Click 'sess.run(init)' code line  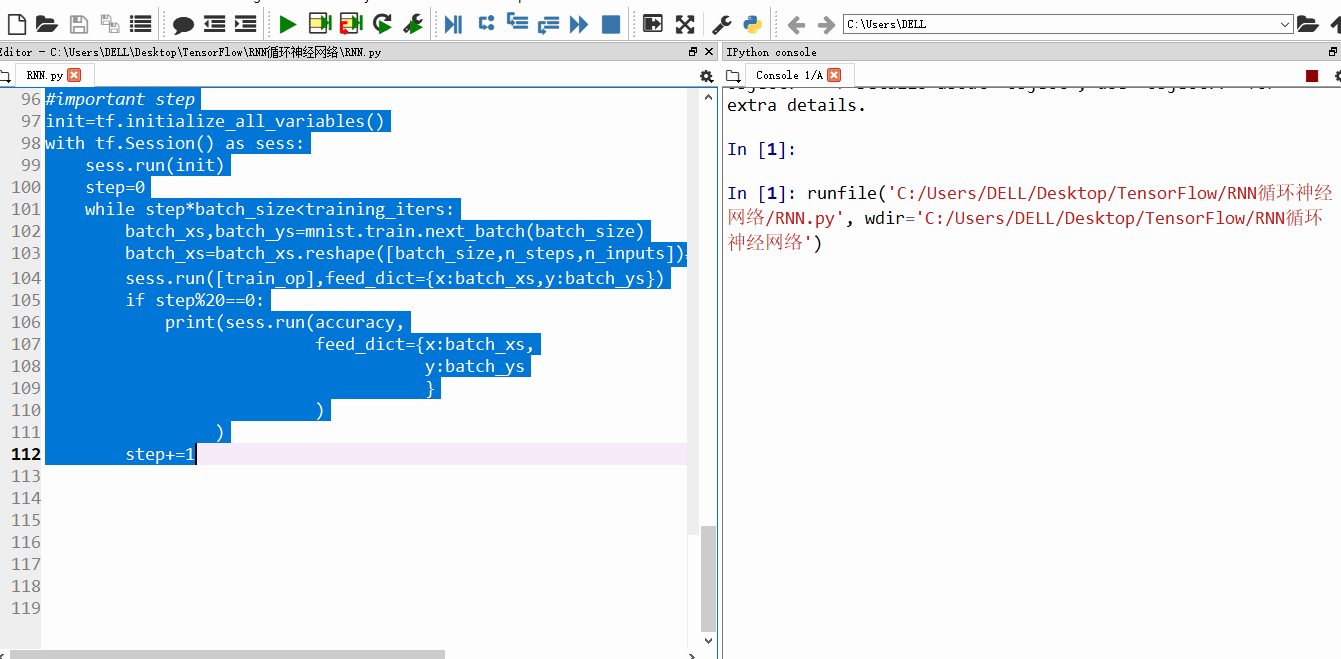point(155,165)
